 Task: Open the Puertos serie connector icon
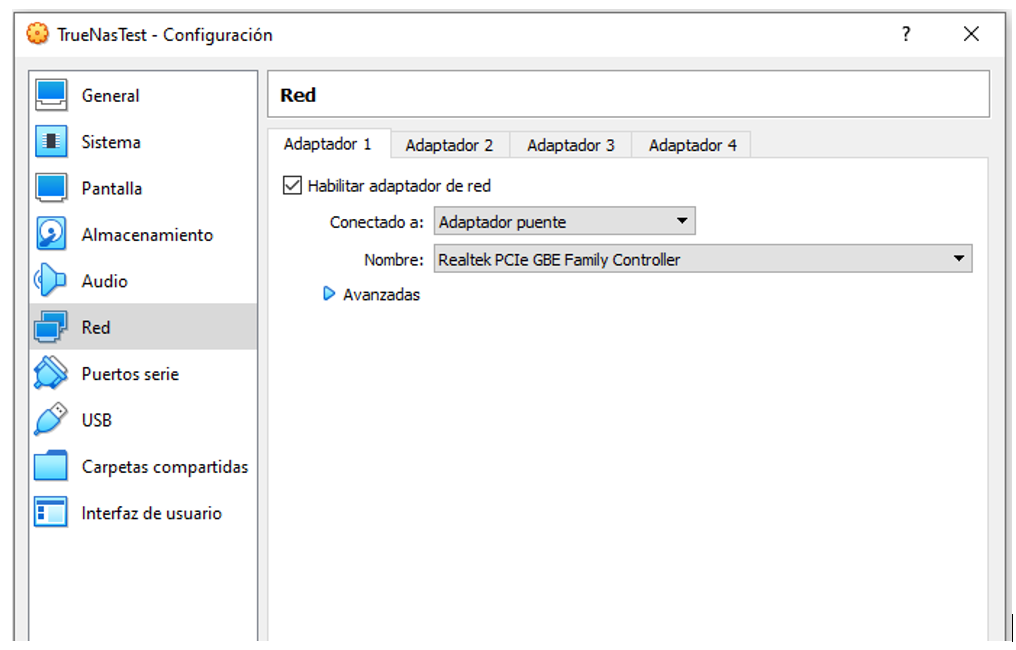pos(51,373)
